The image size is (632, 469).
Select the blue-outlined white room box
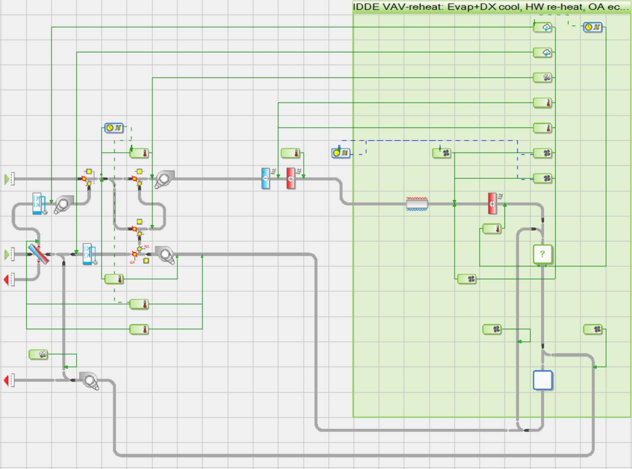(541, 380)
